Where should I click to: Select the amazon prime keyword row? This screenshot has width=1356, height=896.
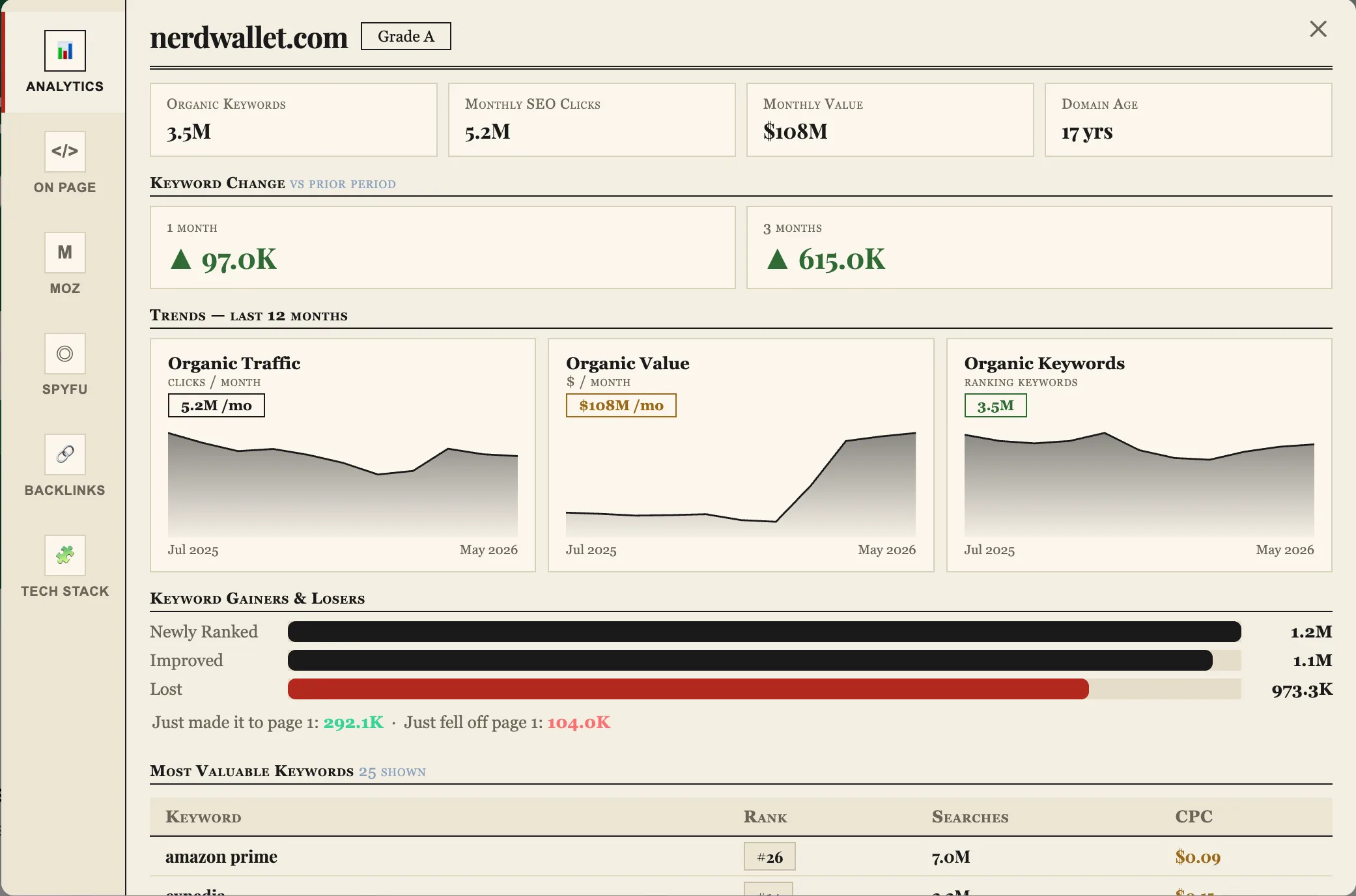741,857
